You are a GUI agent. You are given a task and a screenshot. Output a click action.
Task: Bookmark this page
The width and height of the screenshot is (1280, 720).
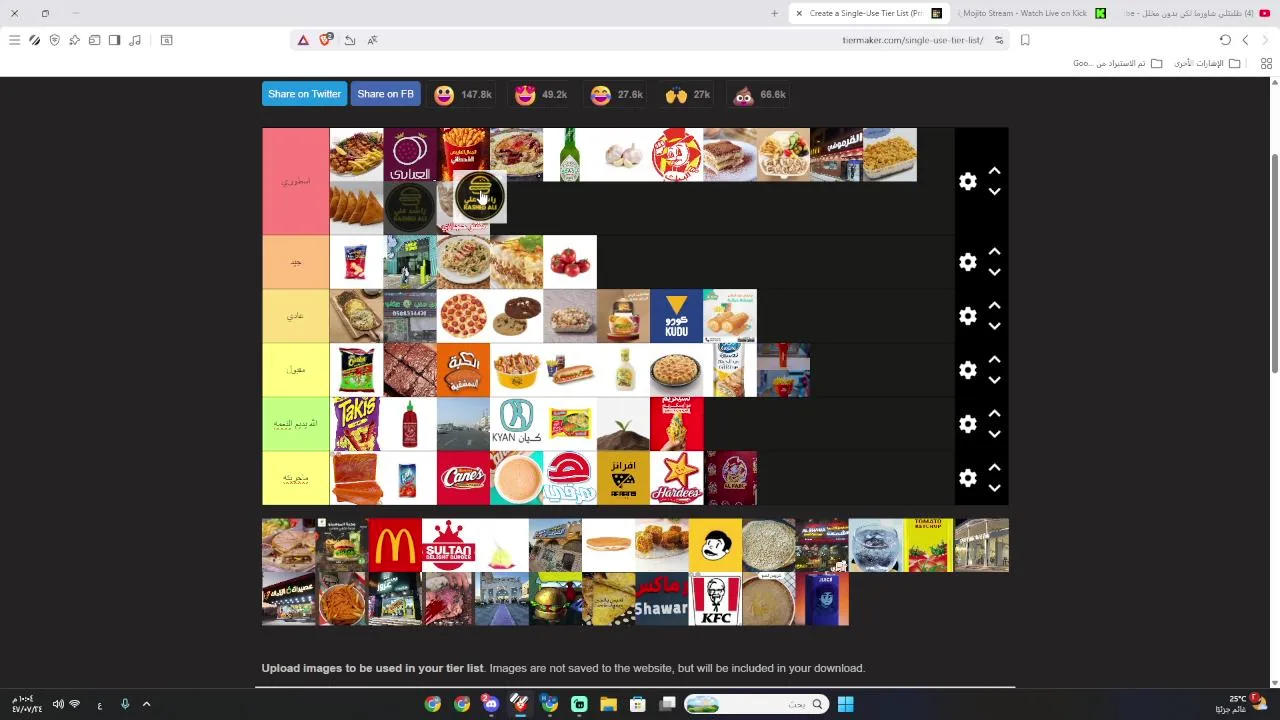1025,40
